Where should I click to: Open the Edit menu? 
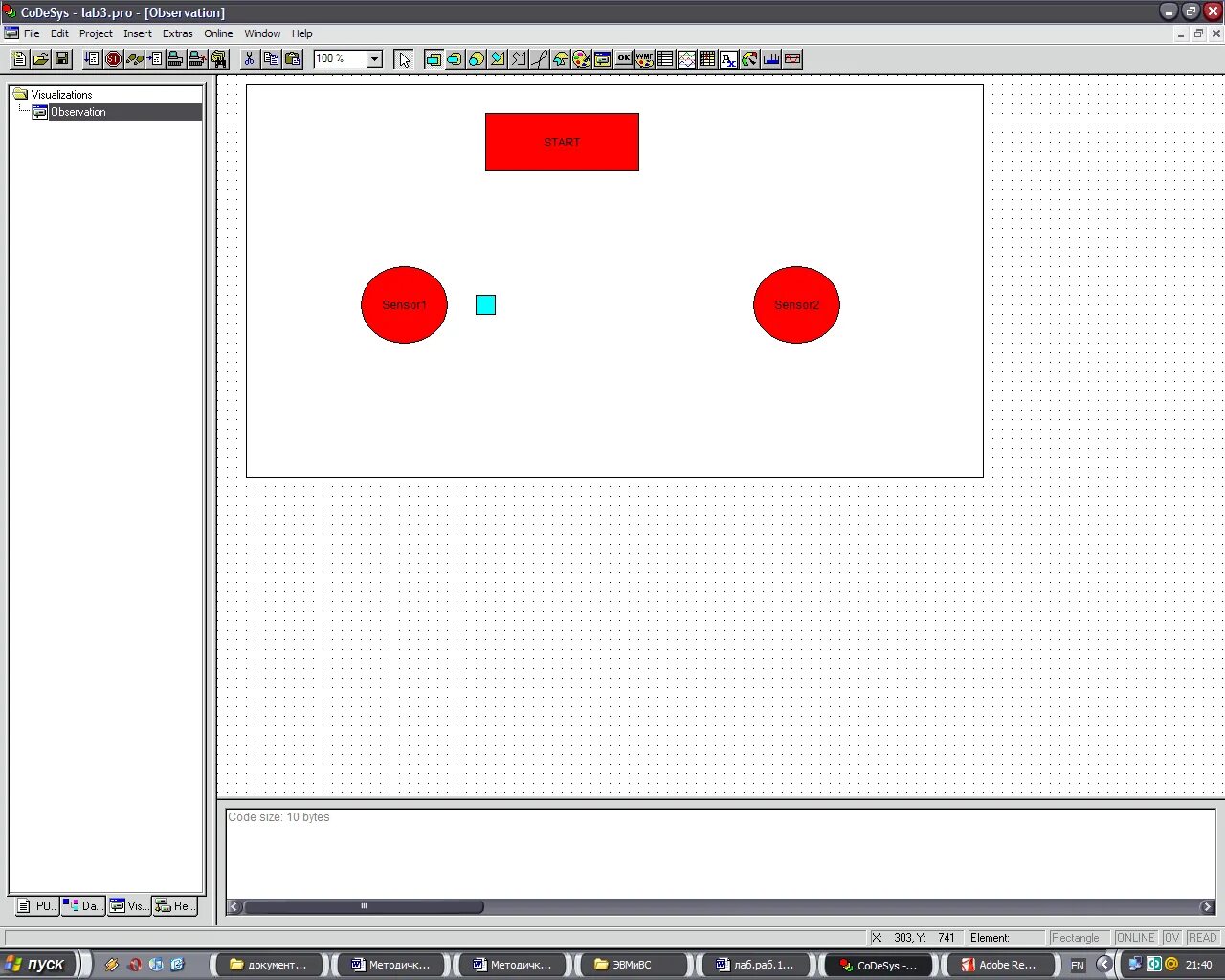59,33
